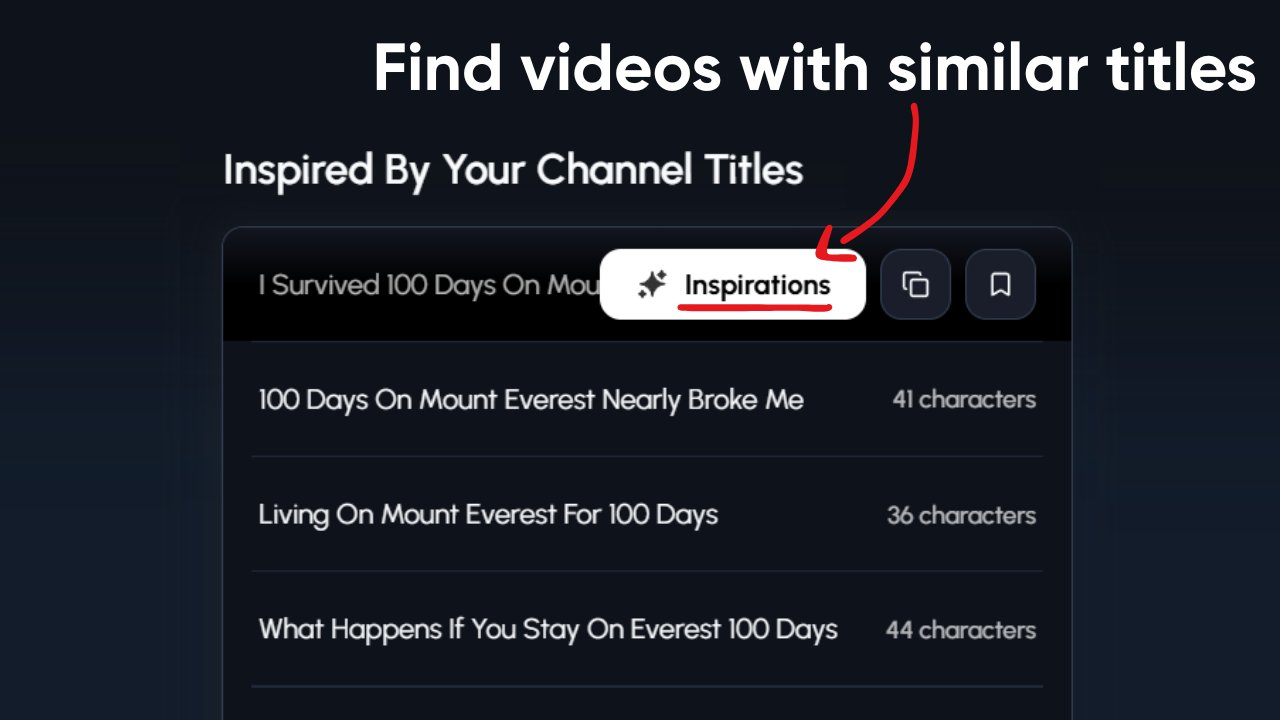The height and width of the screenshot is (720, 1280).
Task: Click 'Inspired By Your Channel Titles' heading
Action: click(513, 171)
